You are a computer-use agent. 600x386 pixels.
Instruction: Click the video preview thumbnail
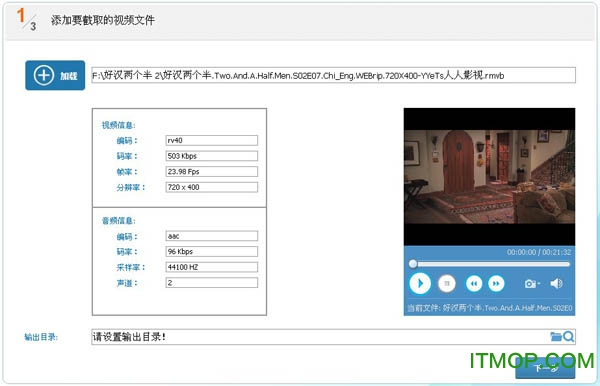489,176
